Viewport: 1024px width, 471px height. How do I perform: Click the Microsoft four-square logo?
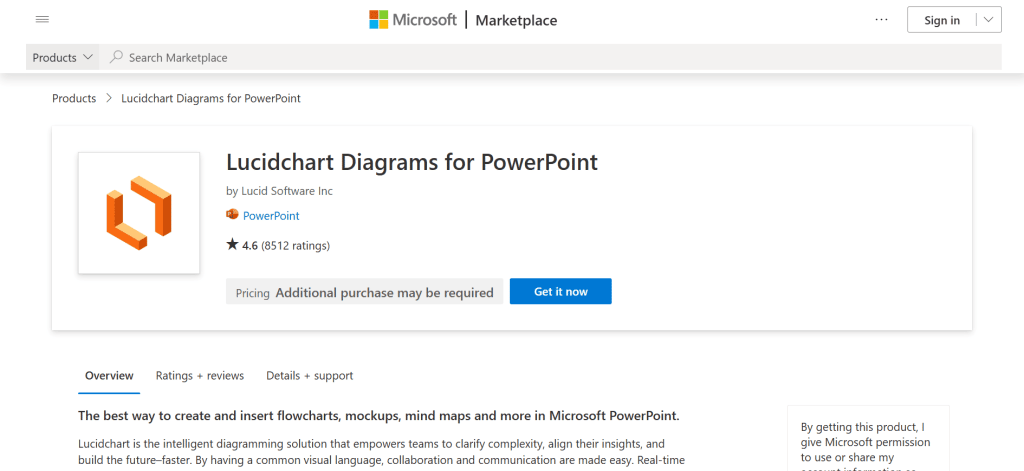point(379,20)
